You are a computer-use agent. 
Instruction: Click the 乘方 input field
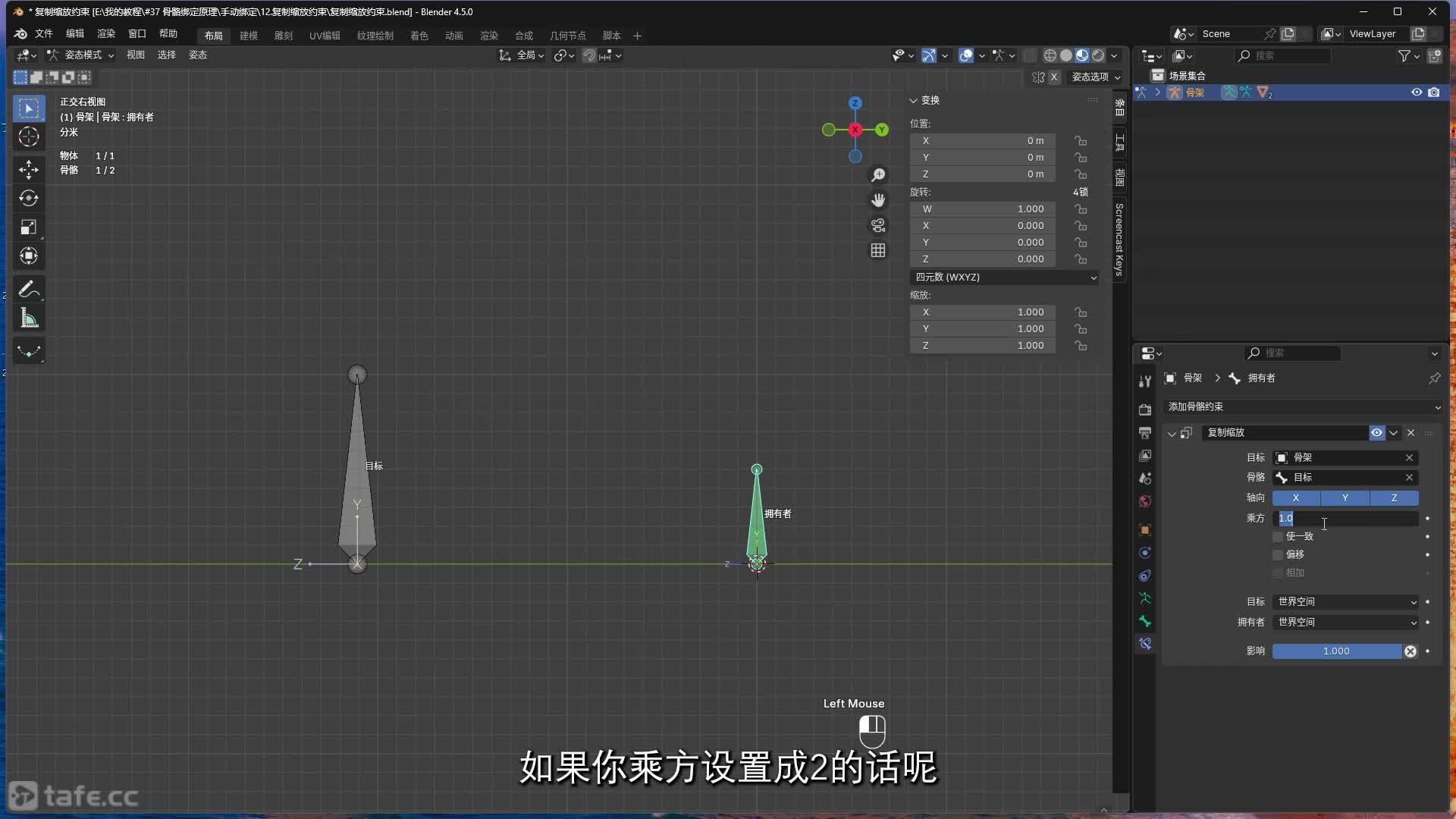click(x=1345, y=518)
